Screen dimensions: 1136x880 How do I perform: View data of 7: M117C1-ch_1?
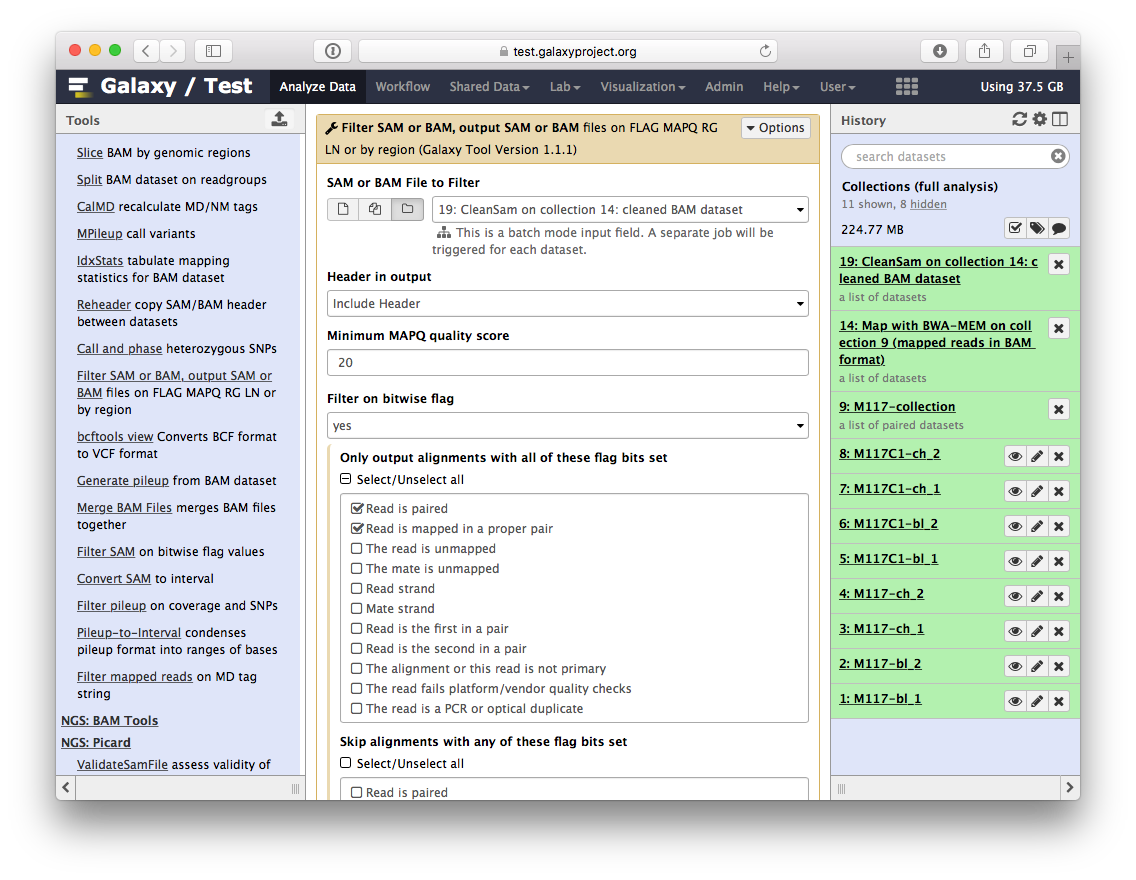click(1015, 491)
